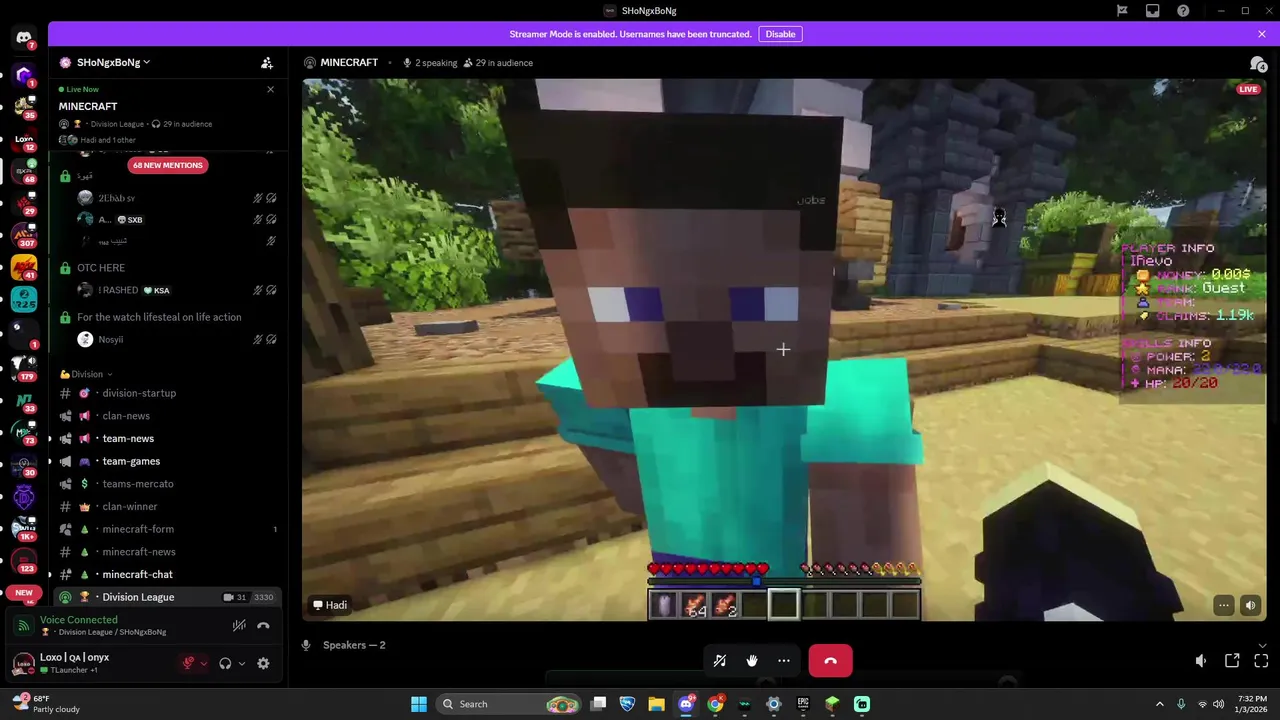The width and height of the screenshot is (1280, 720).
Task: Open microphone input options dropdown arrow
Action: pyautogui.click(x=203, y=664)
